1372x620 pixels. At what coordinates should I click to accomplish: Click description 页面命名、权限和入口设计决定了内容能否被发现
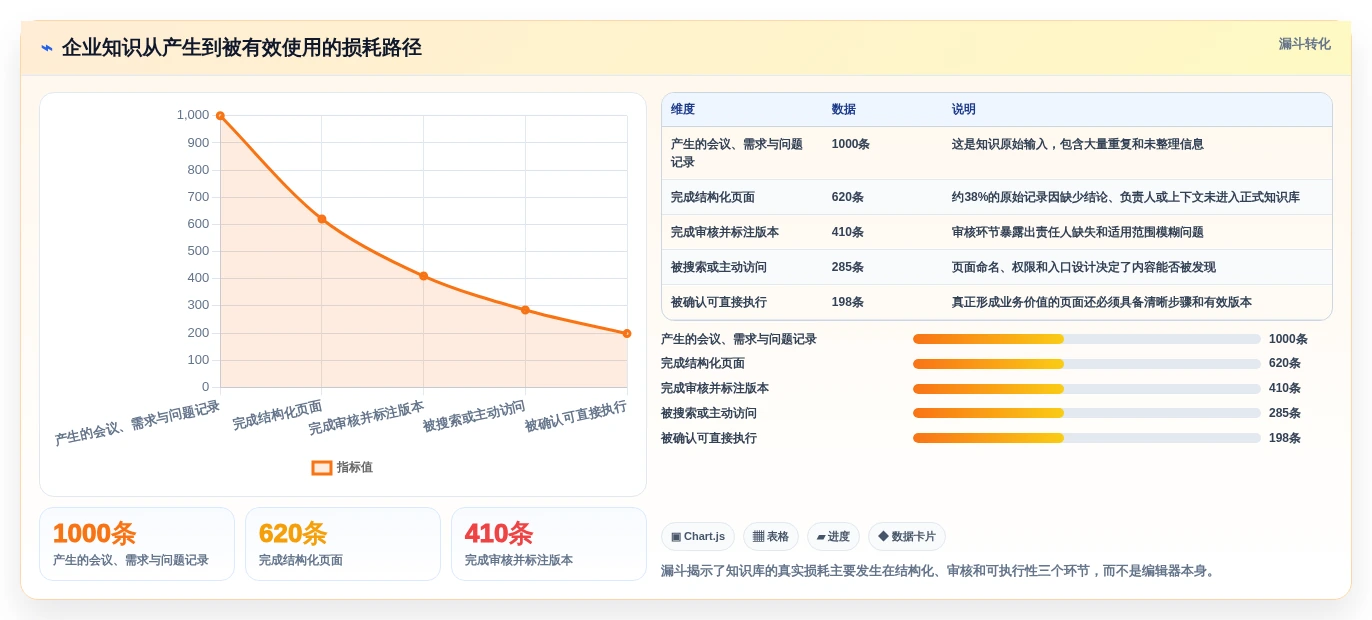click(1084, 267)
